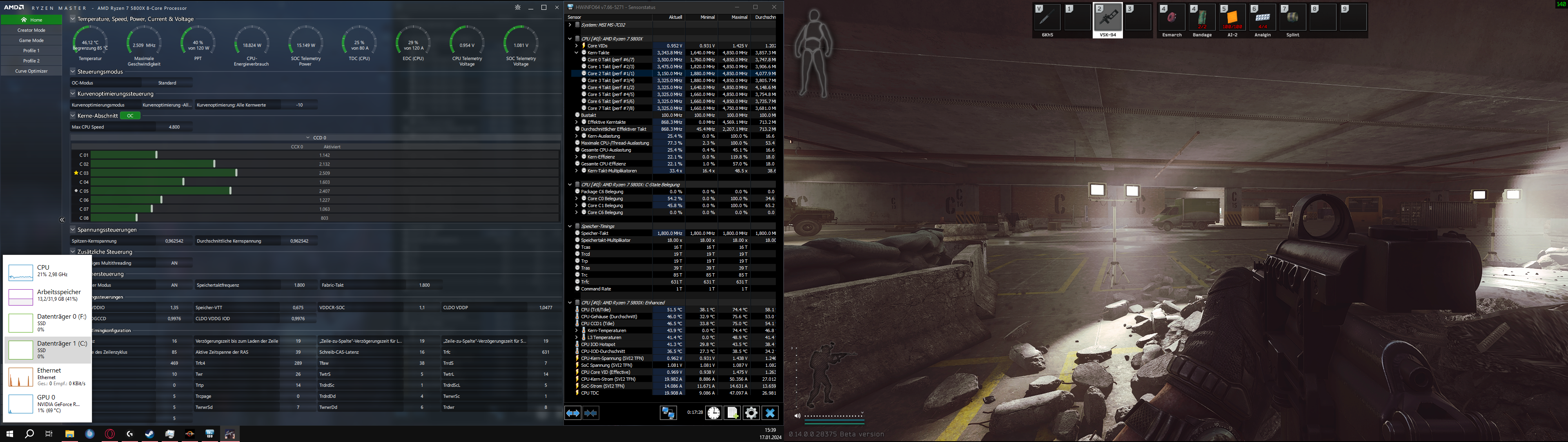This screenshot has width=1568, height=442.
Task: Click HWiNFO clock reset timer icon
Action: (713, 413)
